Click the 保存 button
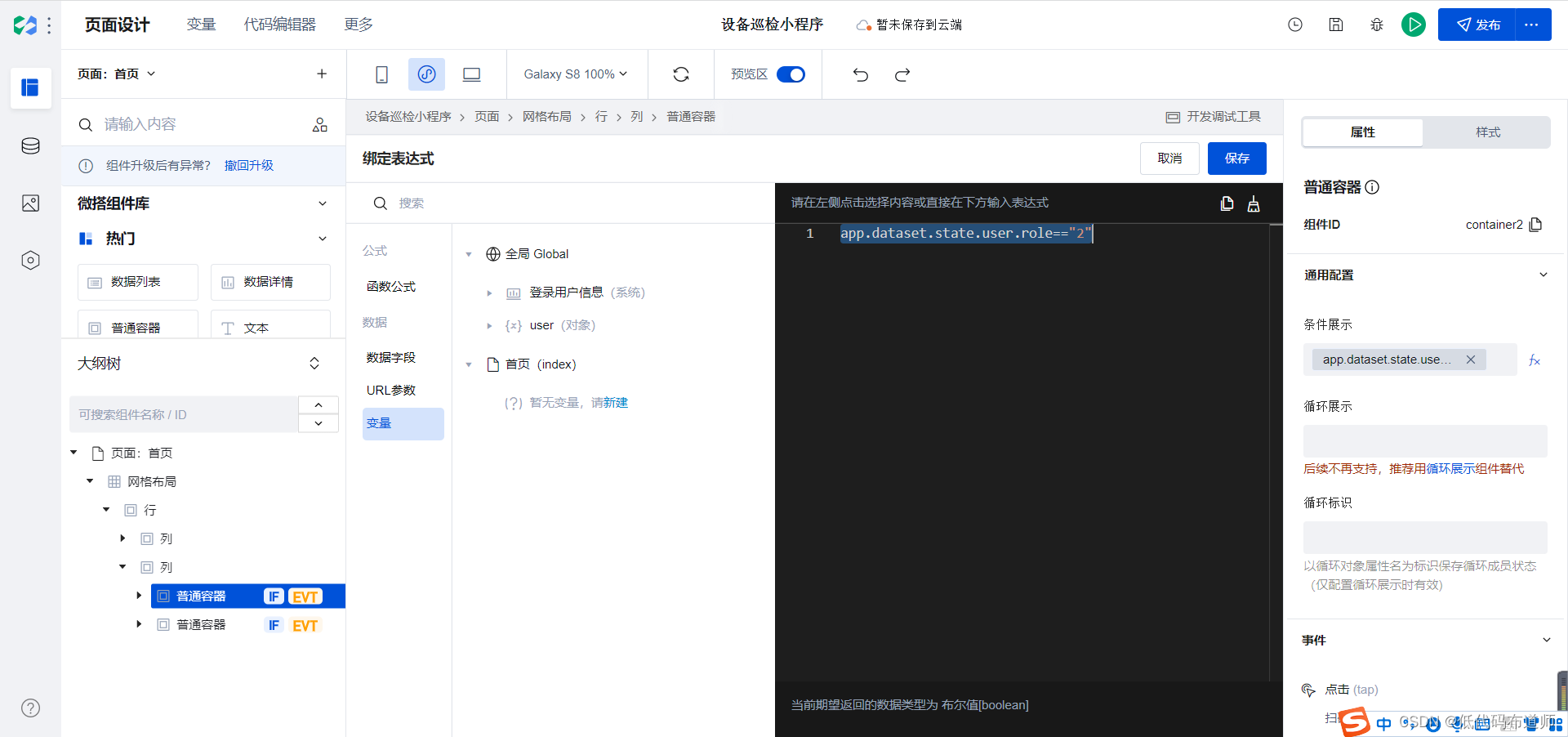 tap(1236, 159)
